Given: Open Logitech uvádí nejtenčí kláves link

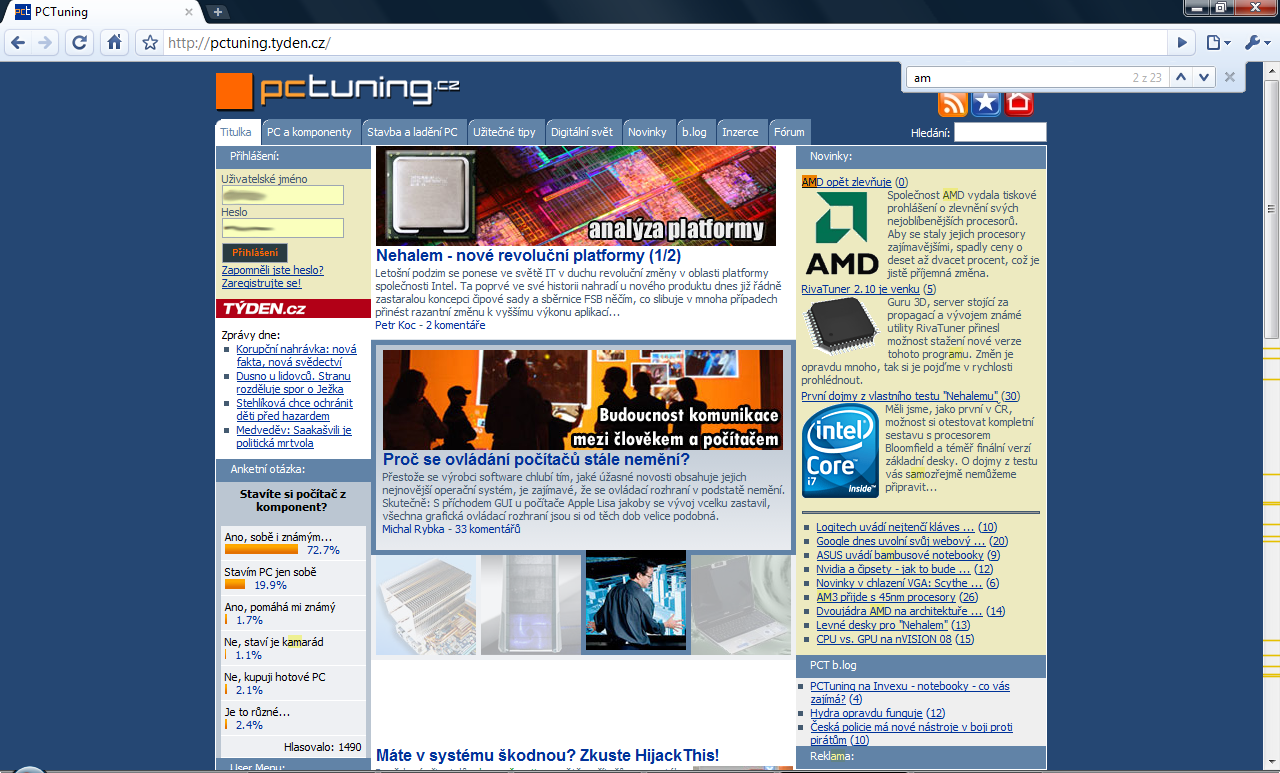Looking at the screenshot, I should (x=895, y=527).
